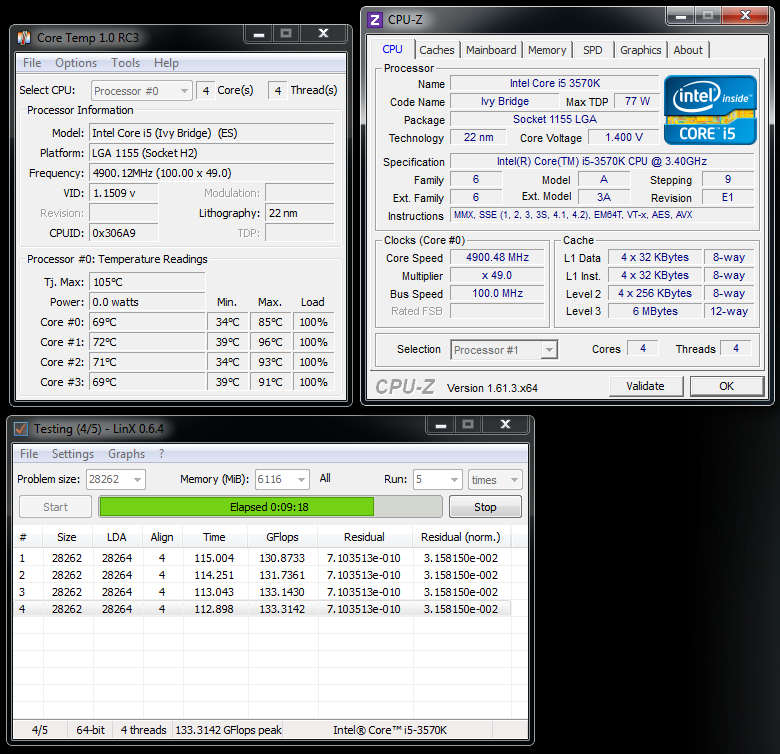Image resolution: width=780 pixels, height=754 pixels.
Task: Open LinX Graphs menu
Action: [126, 454]
